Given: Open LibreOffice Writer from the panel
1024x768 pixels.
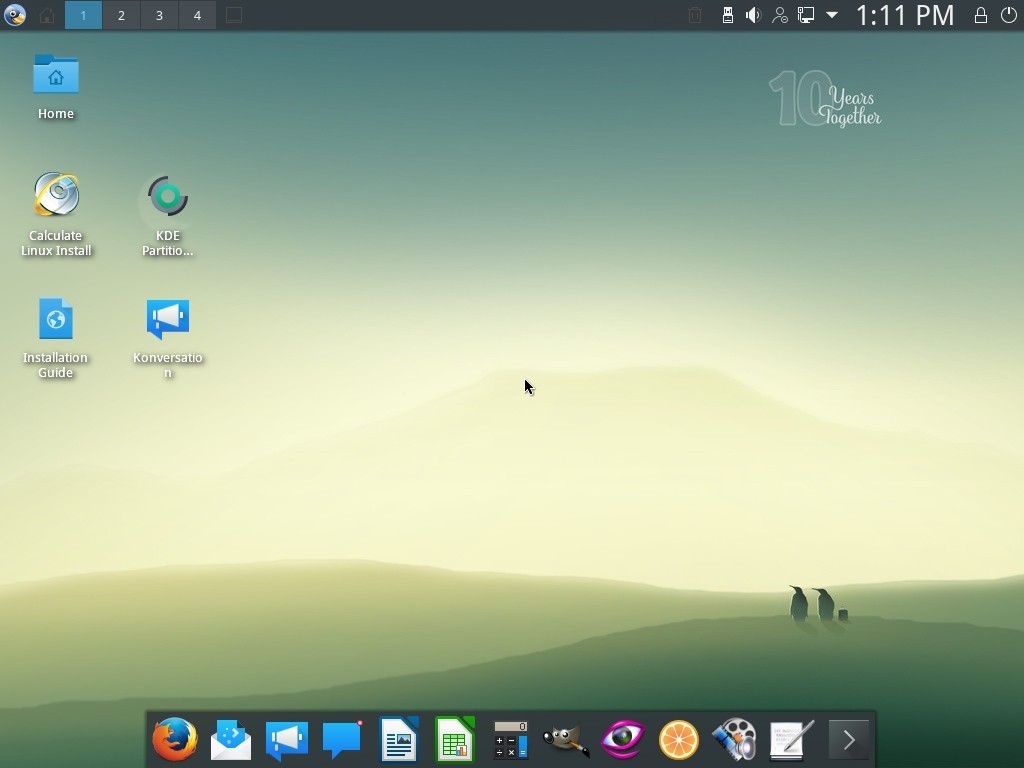Looking at the screenshot, I should [x=398, y=740].
